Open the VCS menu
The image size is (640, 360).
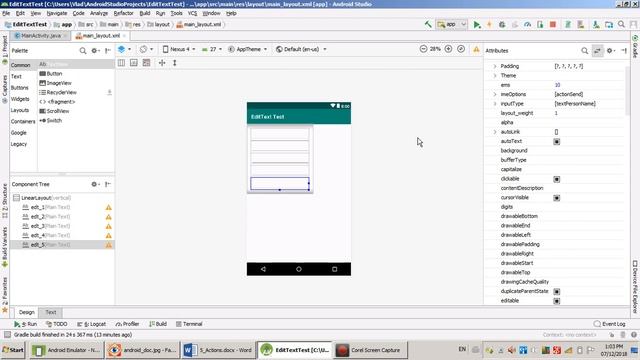(192, 13)
